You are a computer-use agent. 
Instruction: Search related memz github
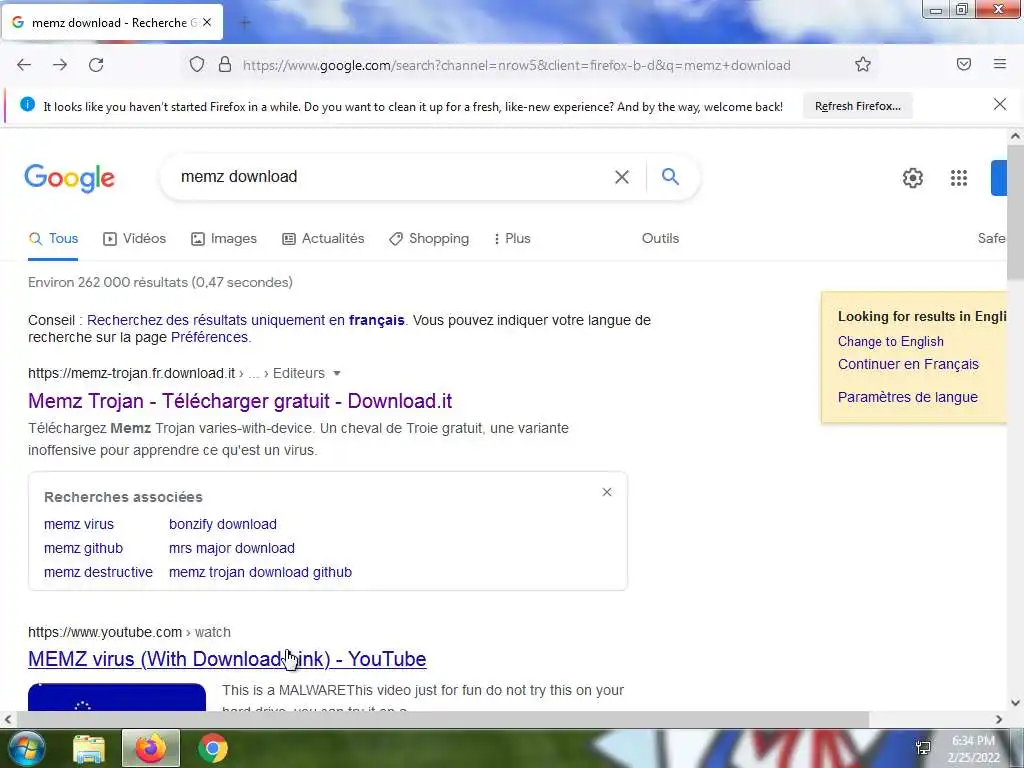(84, 549)
